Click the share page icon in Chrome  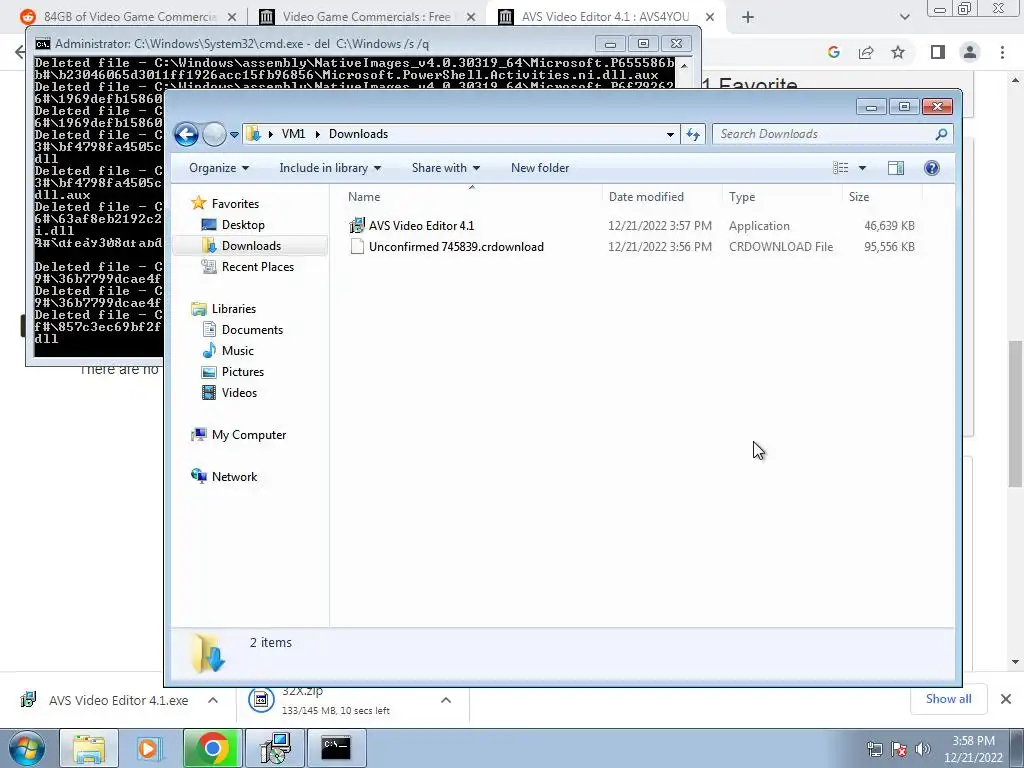pyautogui.click(x=866, y=52)
